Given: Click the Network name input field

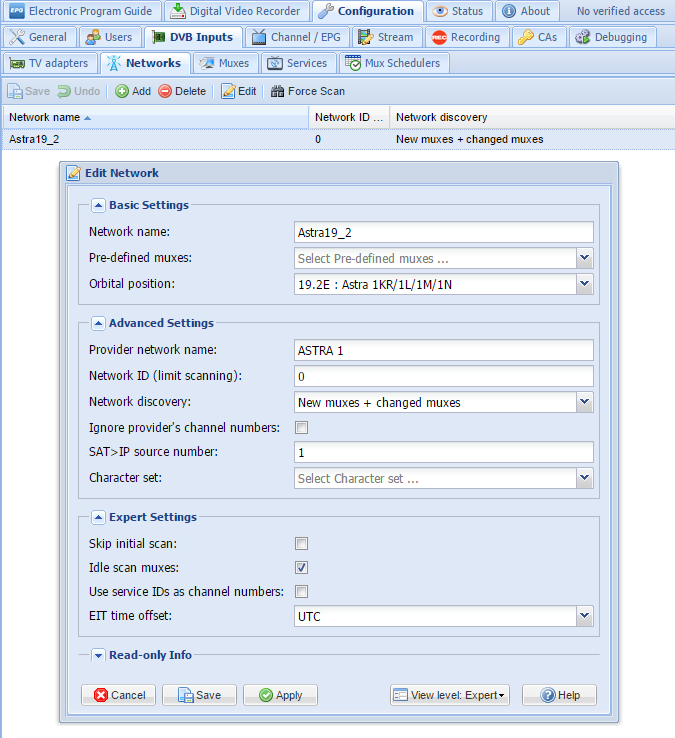Looking at the screenshot, I should point(443,233).
